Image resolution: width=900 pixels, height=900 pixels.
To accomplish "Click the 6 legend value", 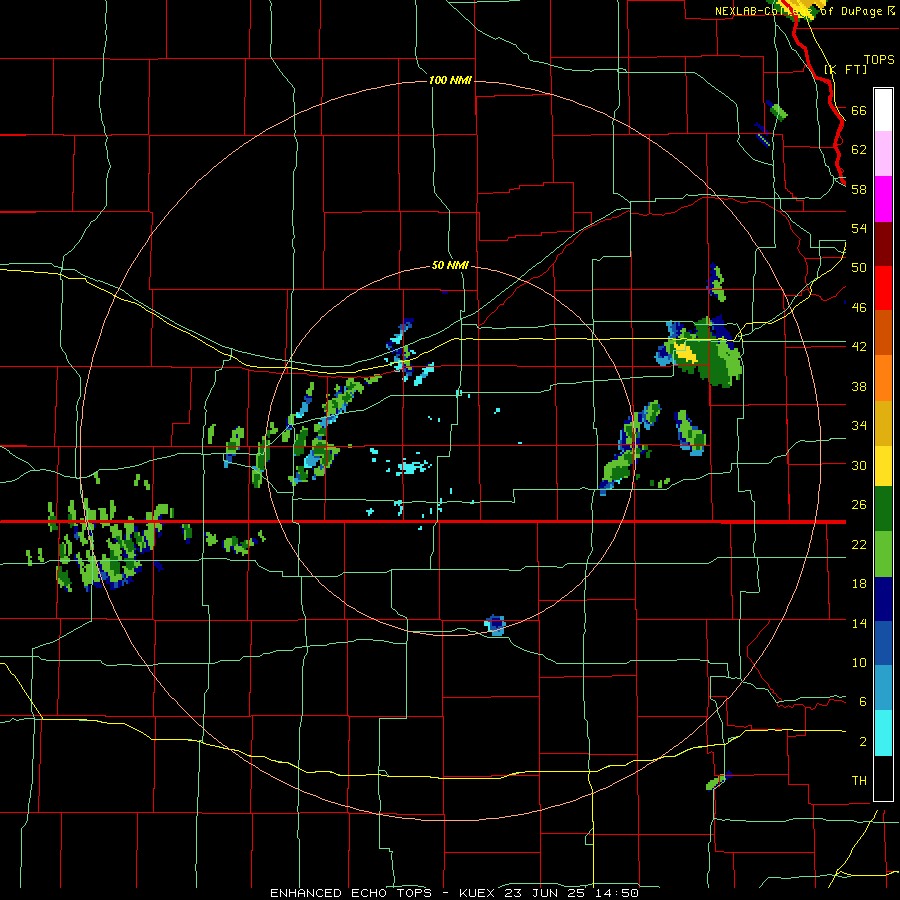I will [x=862, y=701].
